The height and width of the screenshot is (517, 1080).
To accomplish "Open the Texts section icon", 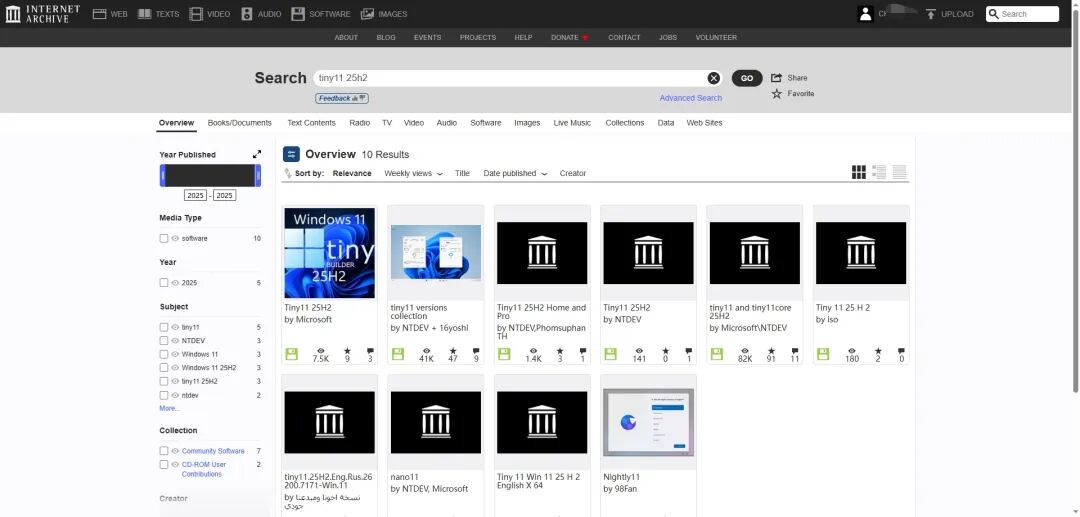I will point(144,14).
